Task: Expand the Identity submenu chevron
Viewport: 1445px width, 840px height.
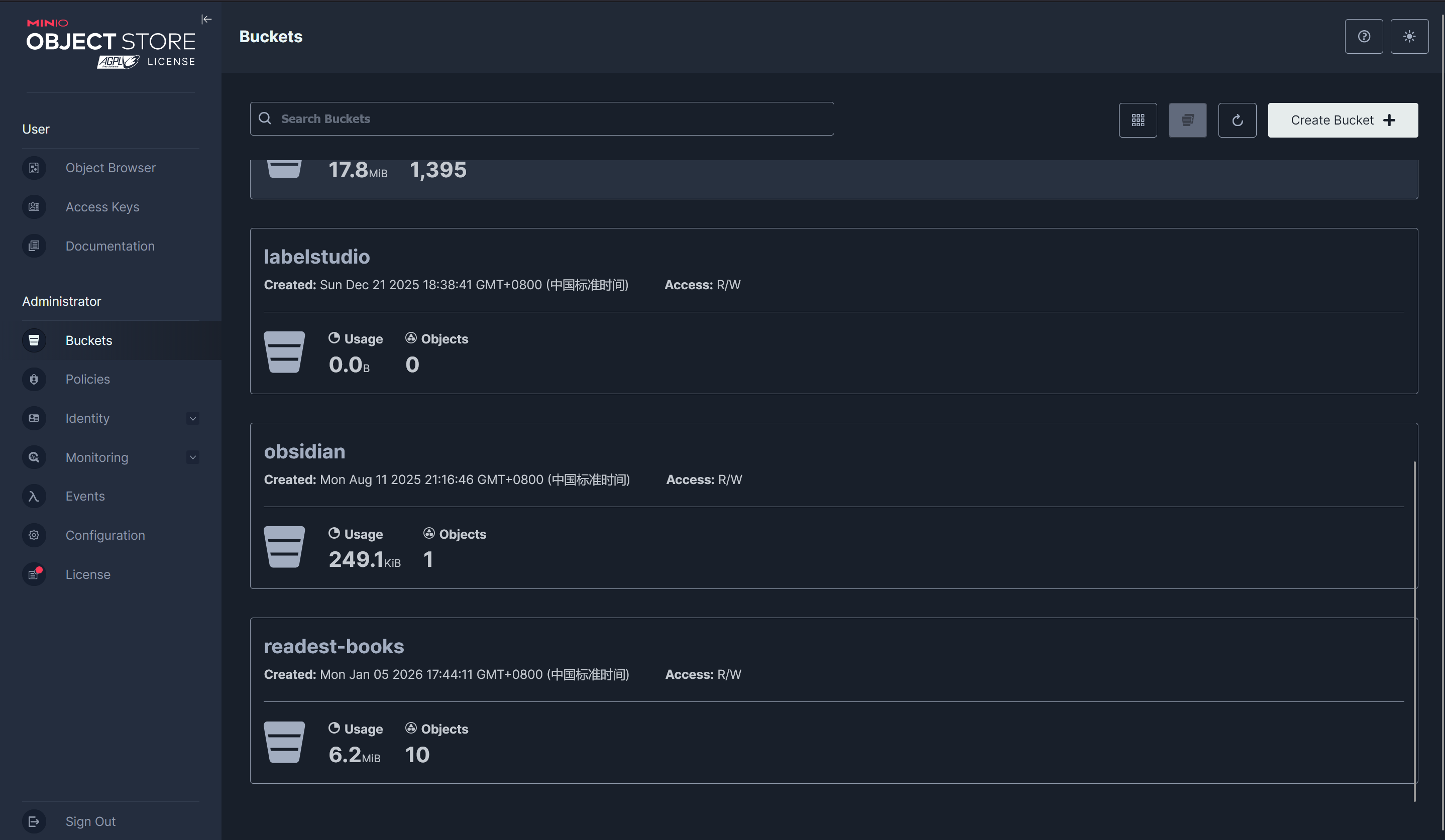Action: 193,419
